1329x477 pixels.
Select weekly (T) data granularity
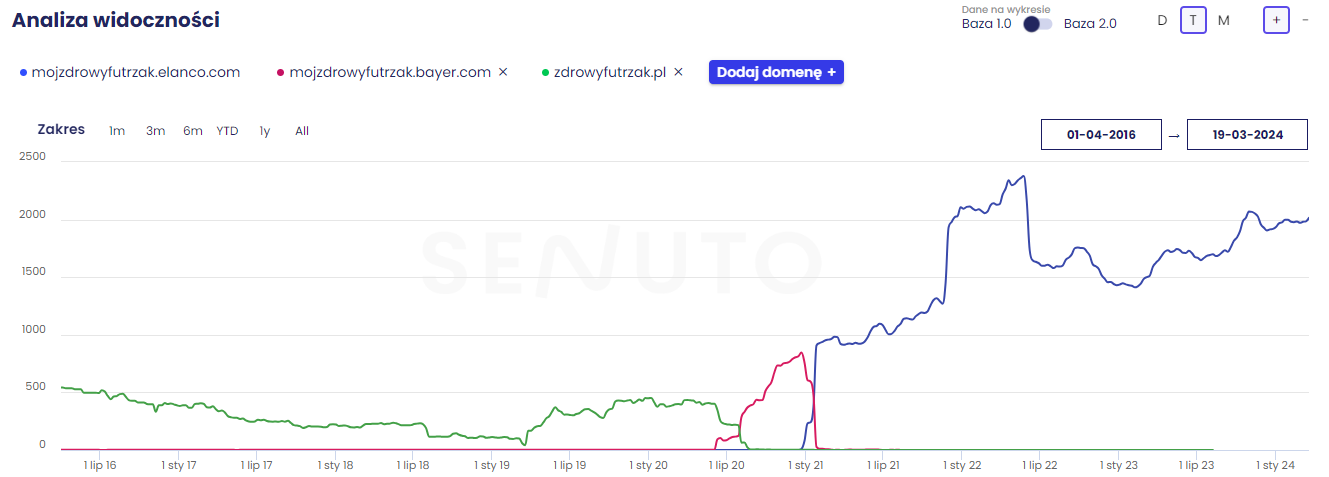(x=1193, y=20)
